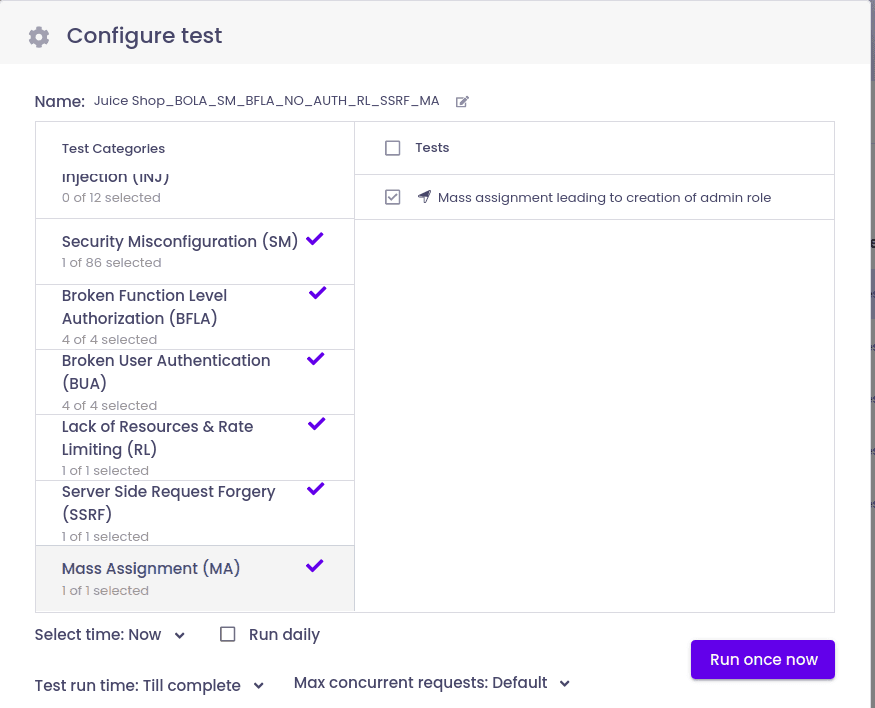
Task: Toggle the select-all Tests checkbox
Action: click(393, 148)
